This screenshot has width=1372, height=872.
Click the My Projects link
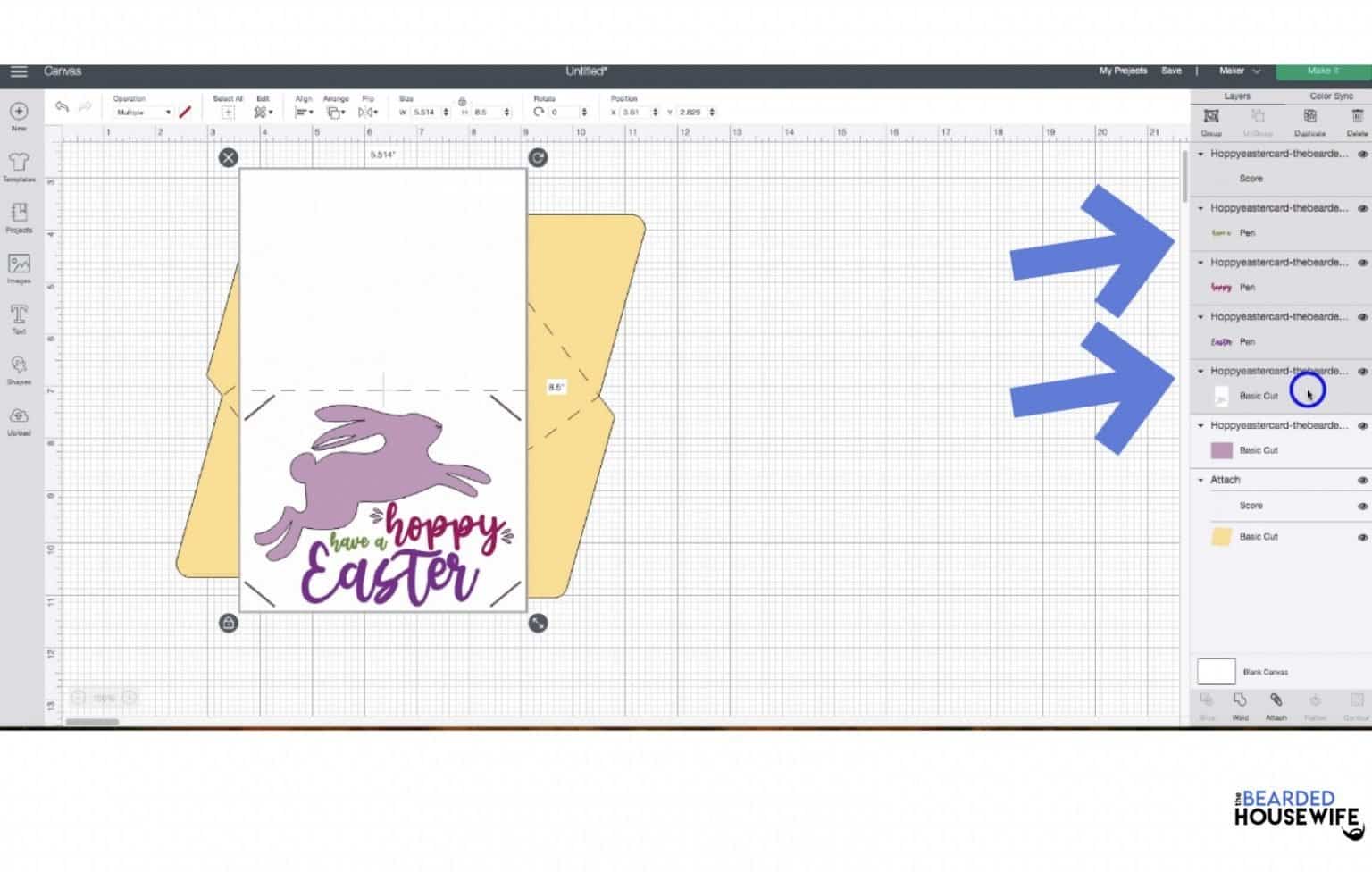tap(1123, 71)
